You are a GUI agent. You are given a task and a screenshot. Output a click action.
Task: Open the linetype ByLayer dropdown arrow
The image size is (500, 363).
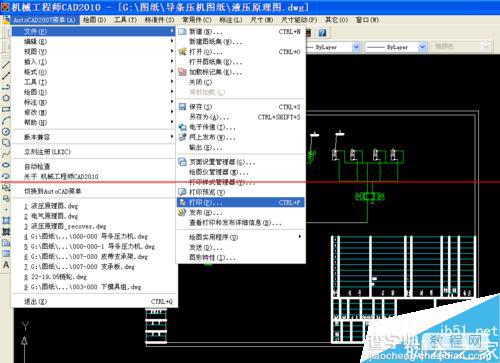tap(356, 47)
